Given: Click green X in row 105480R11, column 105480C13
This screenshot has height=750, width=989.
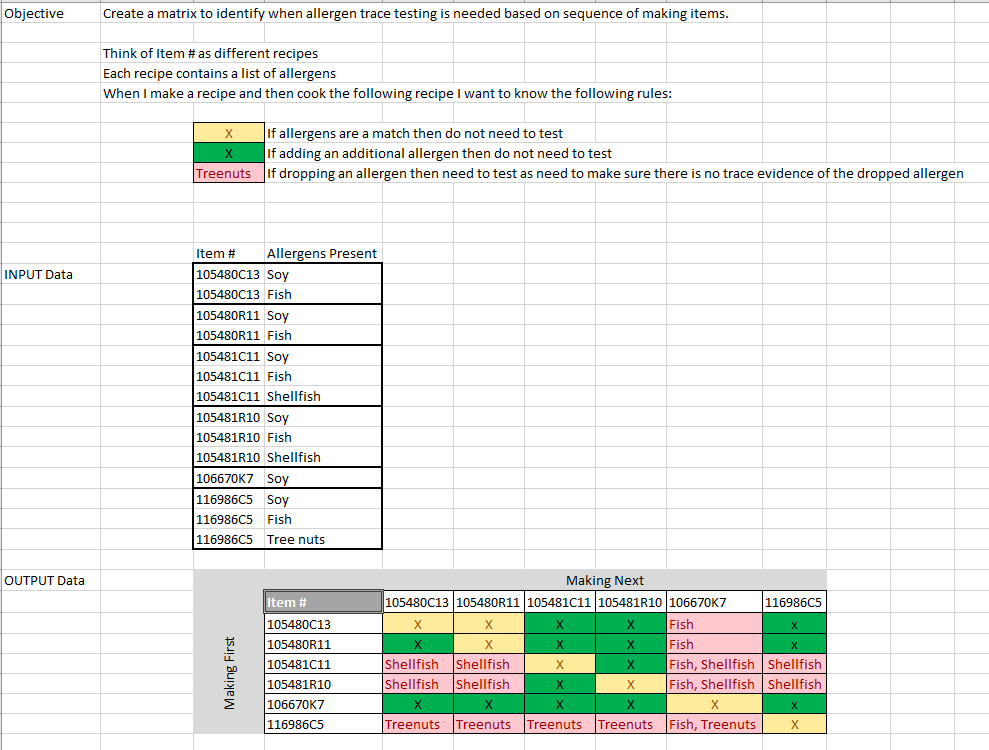Looking at the screenshot, I should (x=418, y=644).
